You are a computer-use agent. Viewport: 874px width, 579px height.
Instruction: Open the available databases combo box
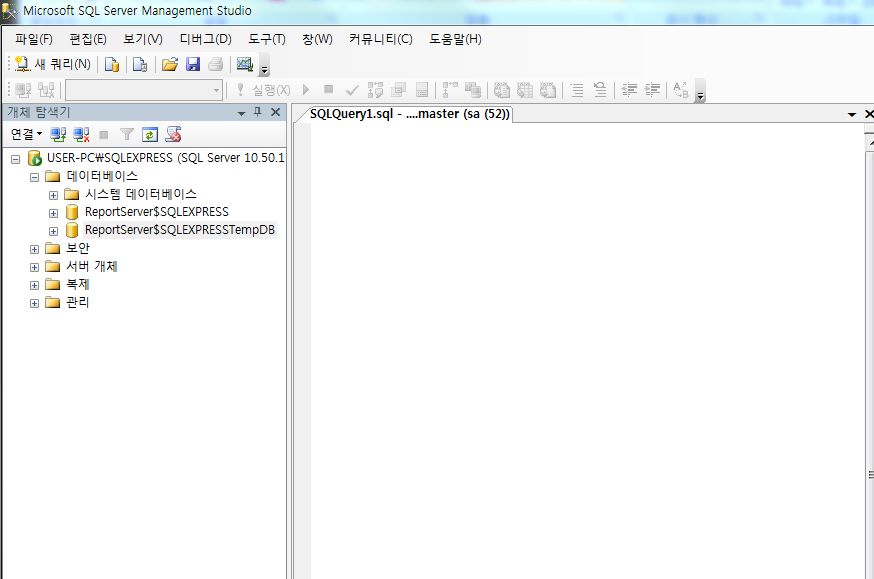(144, 90)
